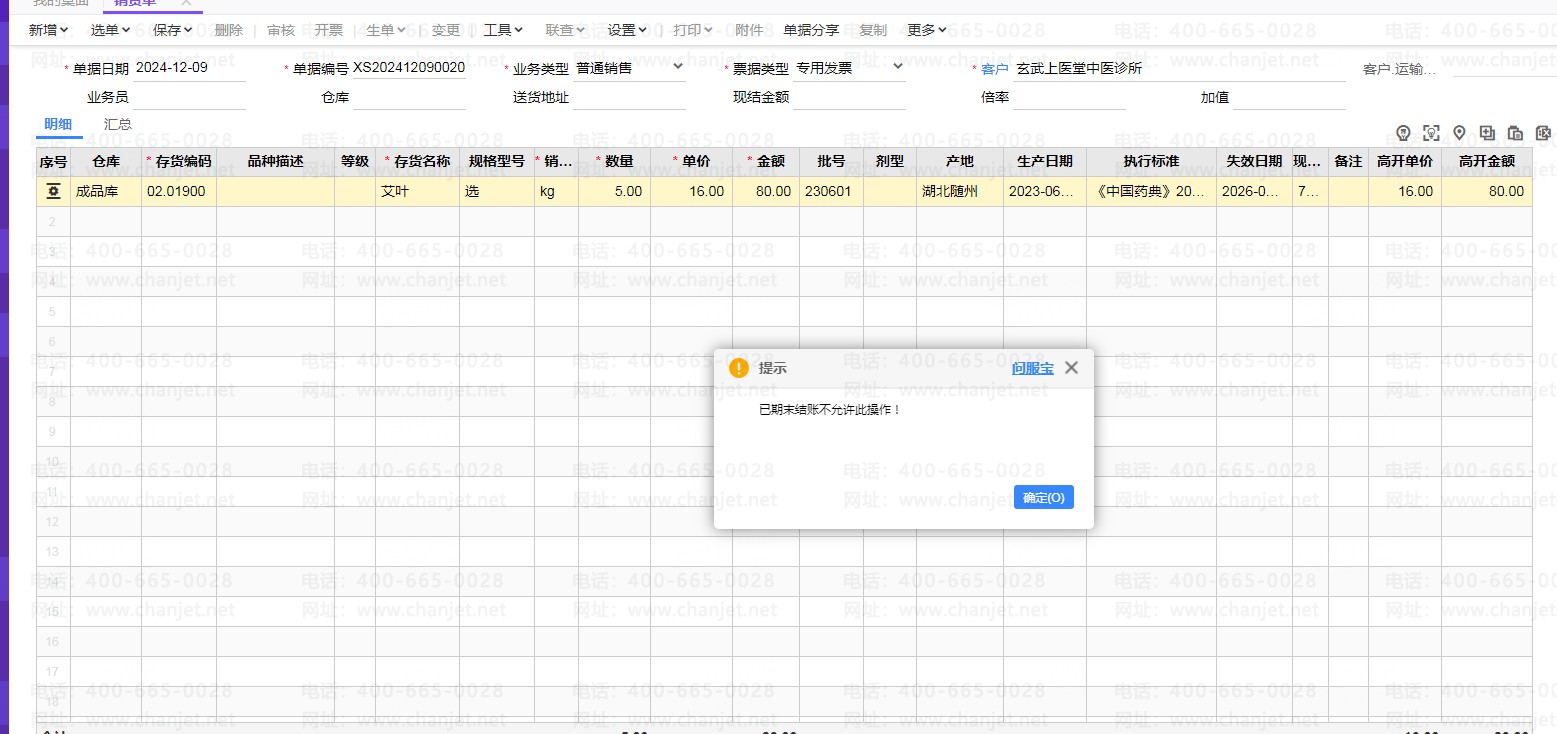Expand the 新增 toolbar dropdown

(x=49, y=30)
